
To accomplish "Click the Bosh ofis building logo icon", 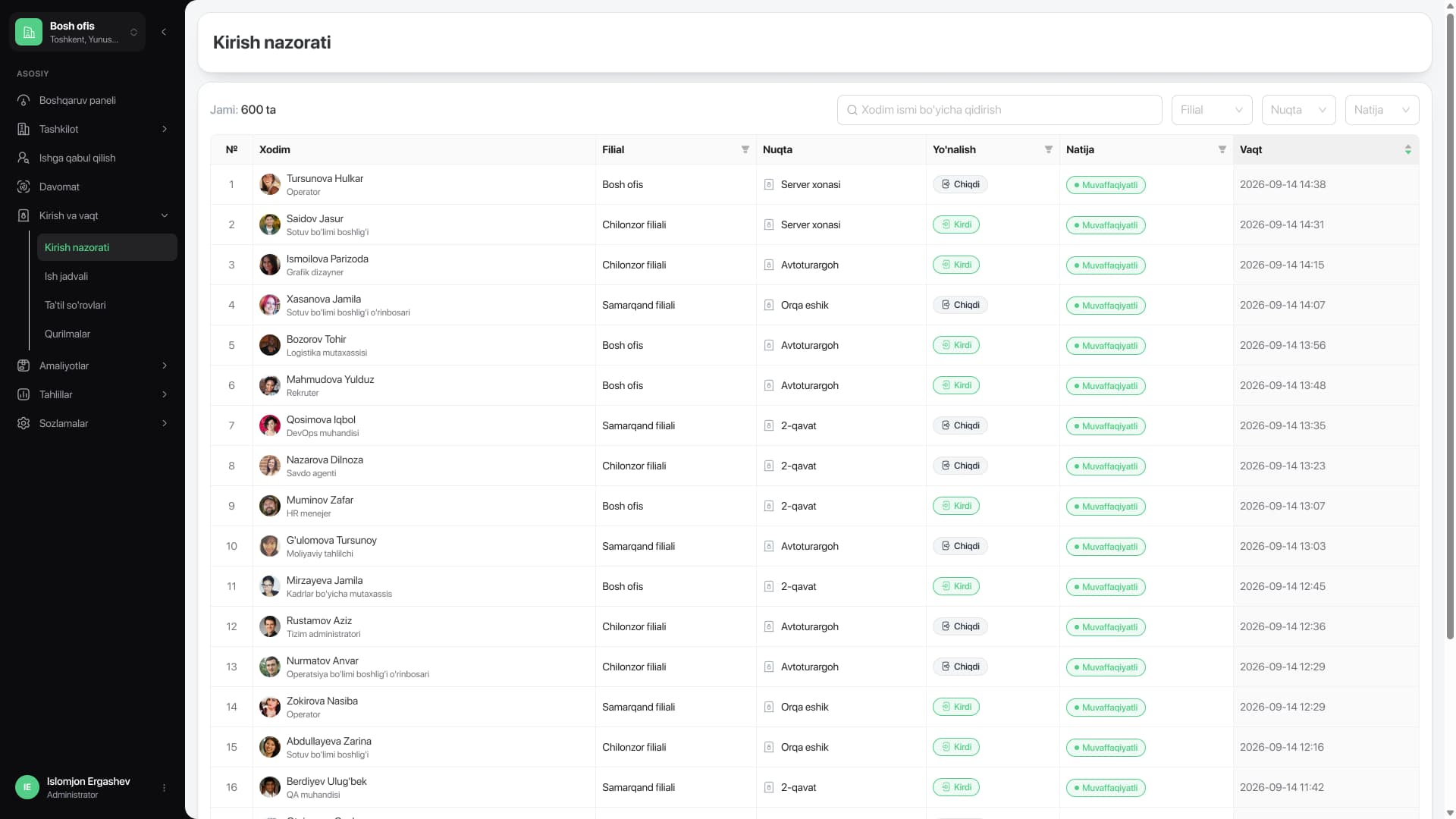I will click(29, 32).
